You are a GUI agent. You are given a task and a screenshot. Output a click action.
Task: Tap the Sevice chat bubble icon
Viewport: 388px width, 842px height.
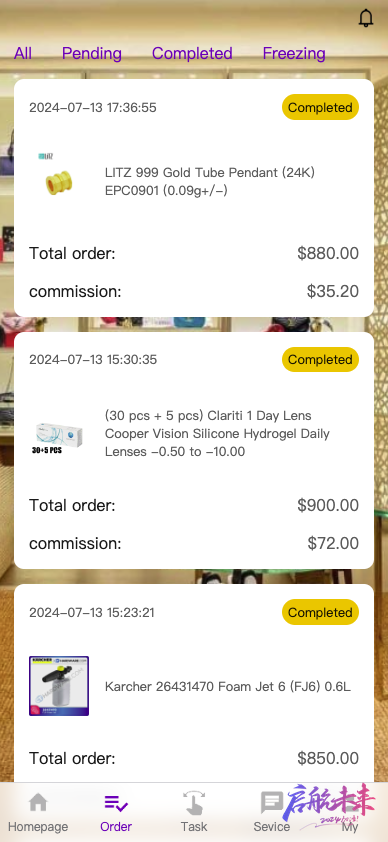coord(272,803)
